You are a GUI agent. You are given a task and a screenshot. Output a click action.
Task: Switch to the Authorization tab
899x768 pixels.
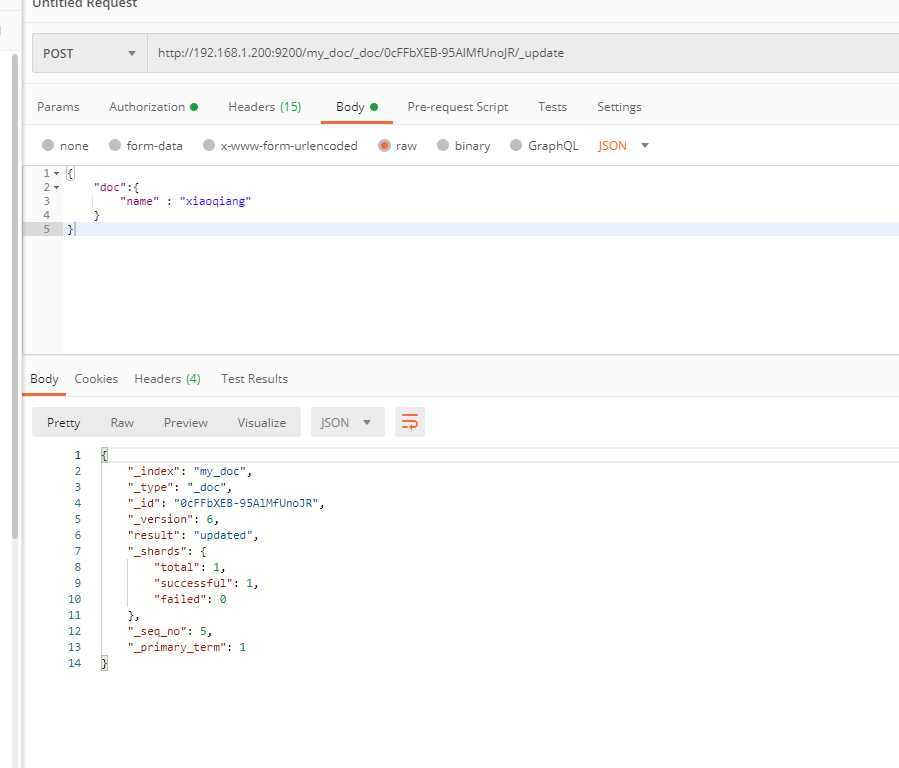[x=153, y=107]
